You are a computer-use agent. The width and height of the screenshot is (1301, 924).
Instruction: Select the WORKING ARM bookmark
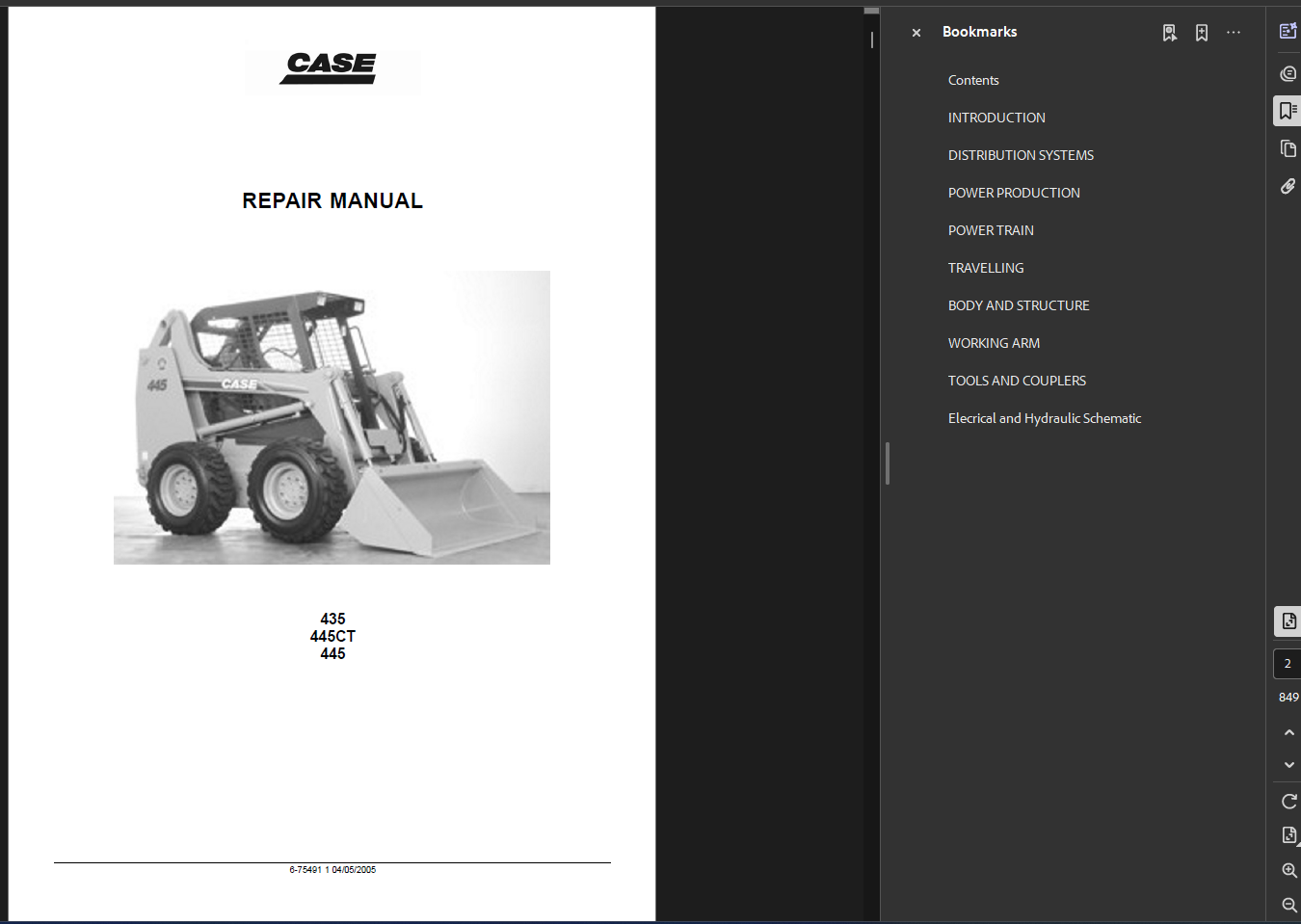click(994, 343)
